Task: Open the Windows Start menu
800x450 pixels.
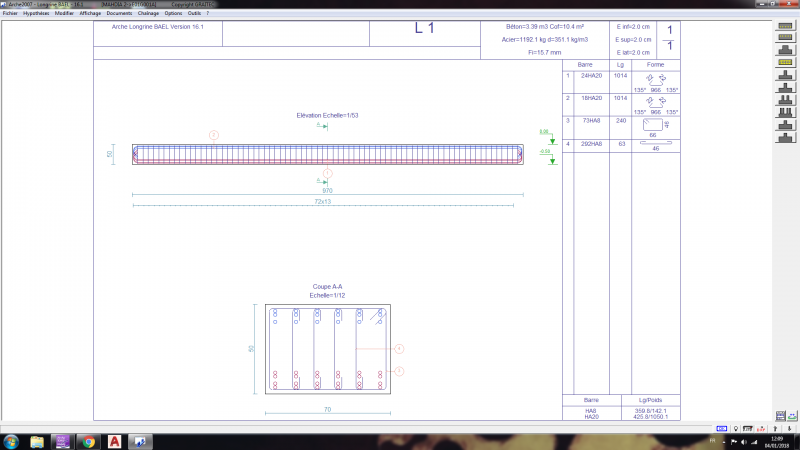Action: (x=11, y=442)
